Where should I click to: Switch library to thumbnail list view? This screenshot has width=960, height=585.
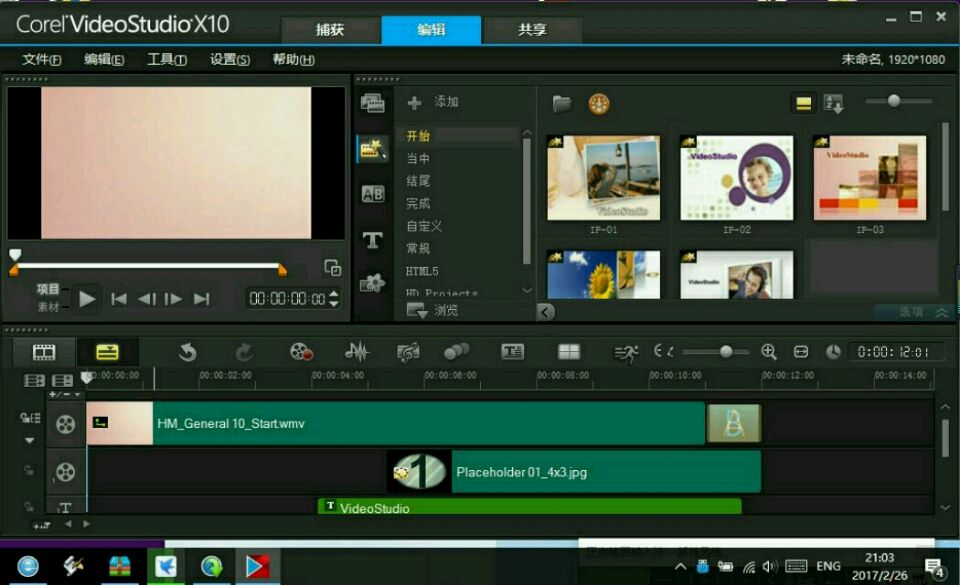[803, 103]
